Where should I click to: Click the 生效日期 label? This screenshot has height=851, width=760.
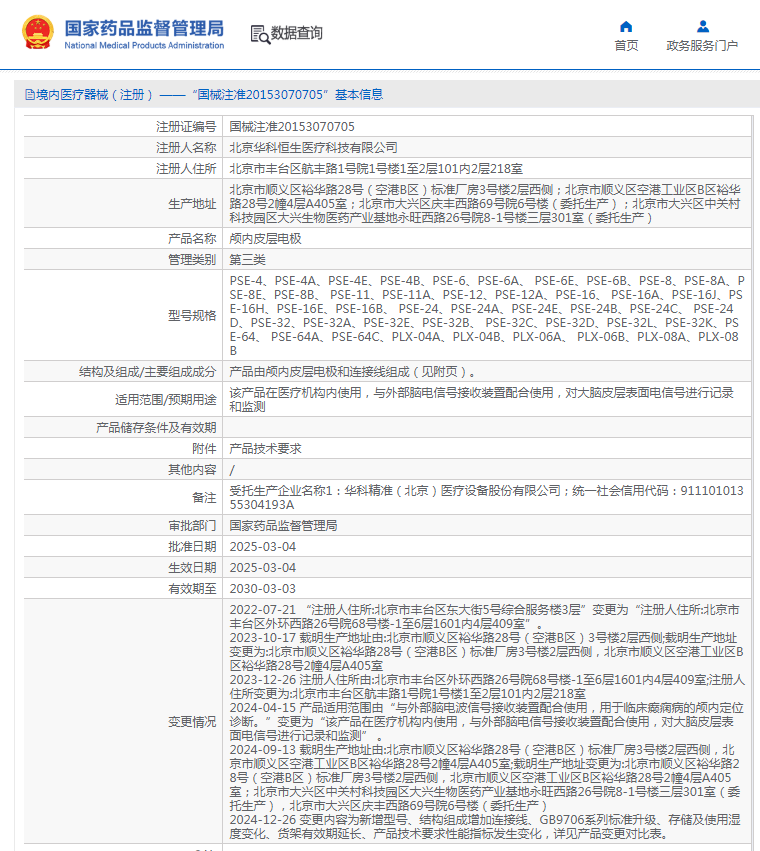pyautogui.click(x=192, y=568)
